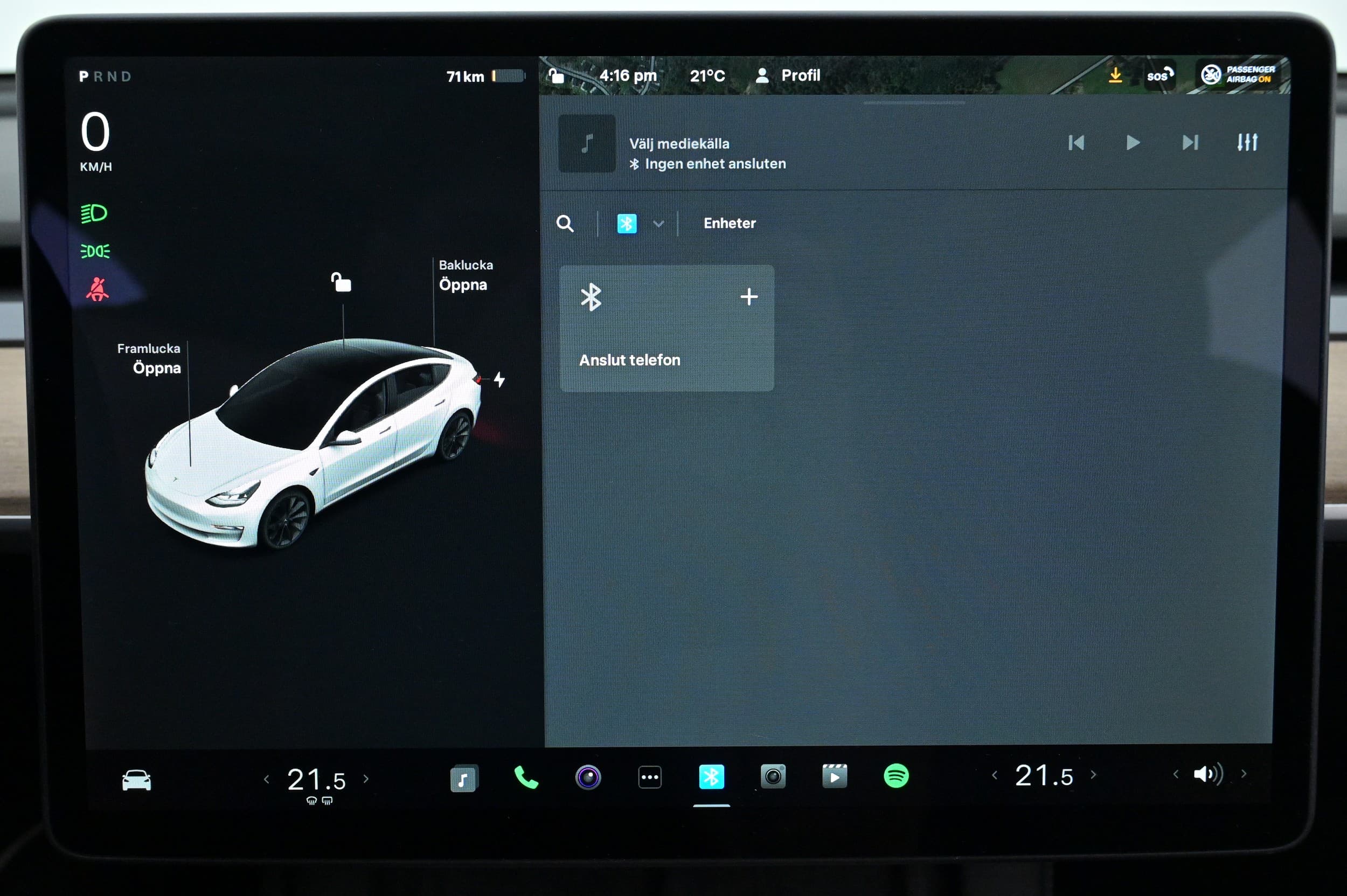The width and height of the screenshot is (1347, 896).
Task: Tap charge port lightning bolt icon
Action: [x=499, y=379]
